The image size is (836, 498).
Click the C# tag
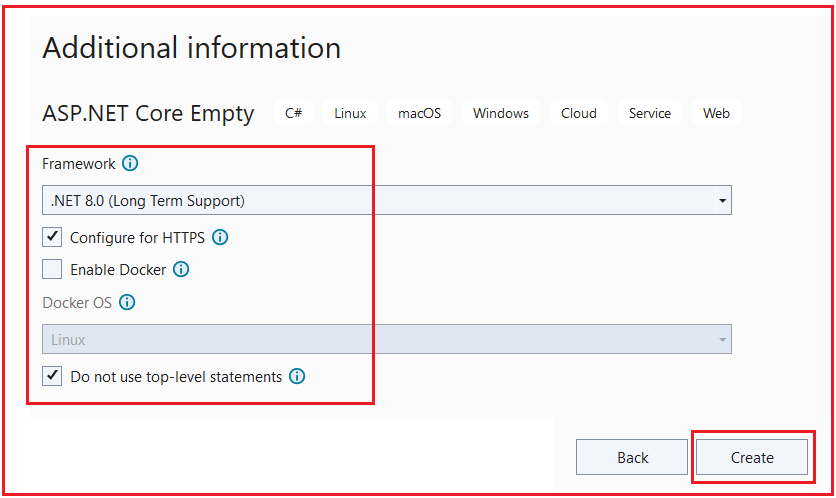pyautogui.click(x=293, y=113)
